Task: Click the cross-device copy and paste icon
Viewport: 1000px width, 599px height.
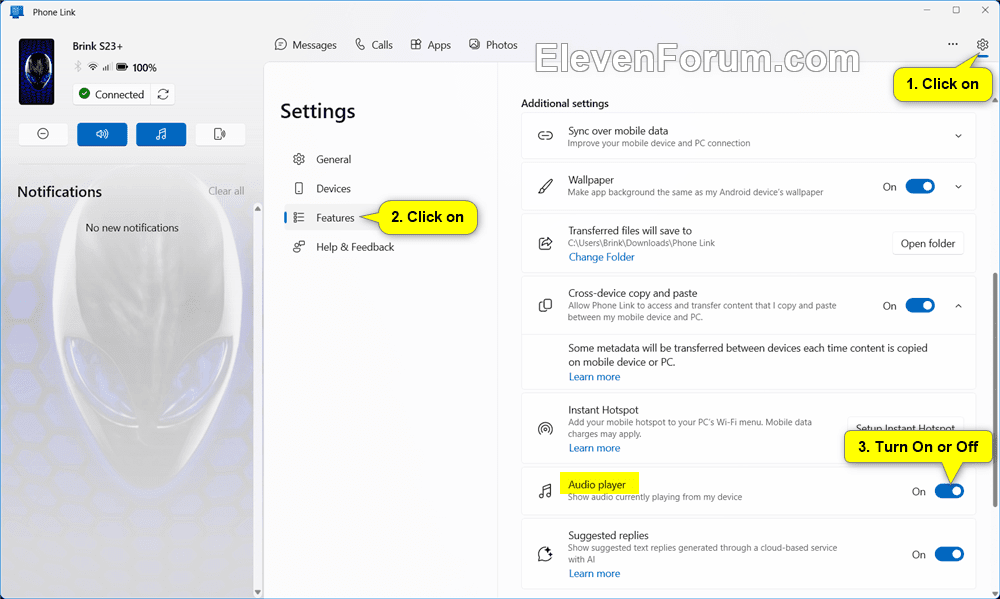Action: 545,306
